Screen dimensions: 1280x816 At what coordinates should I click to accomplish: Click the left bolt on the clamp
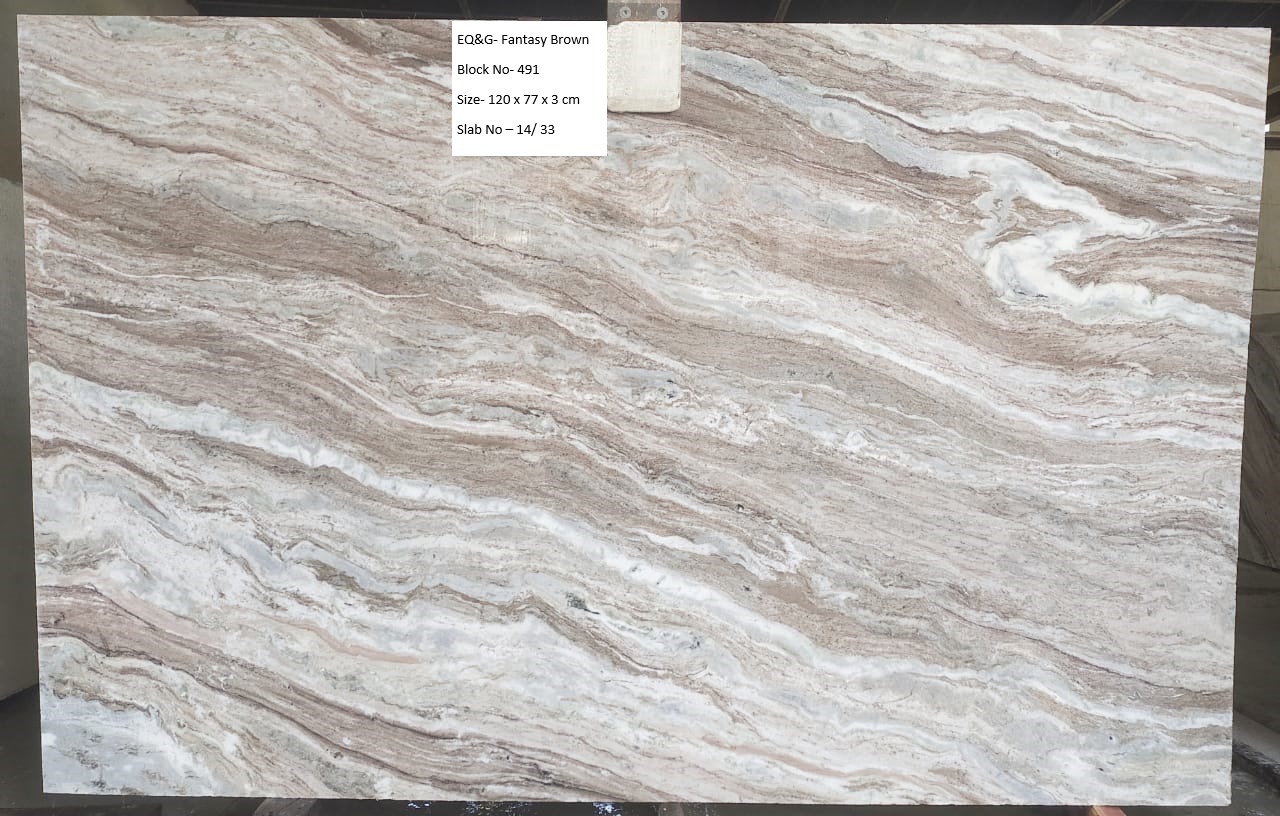[x=627, y=12]
